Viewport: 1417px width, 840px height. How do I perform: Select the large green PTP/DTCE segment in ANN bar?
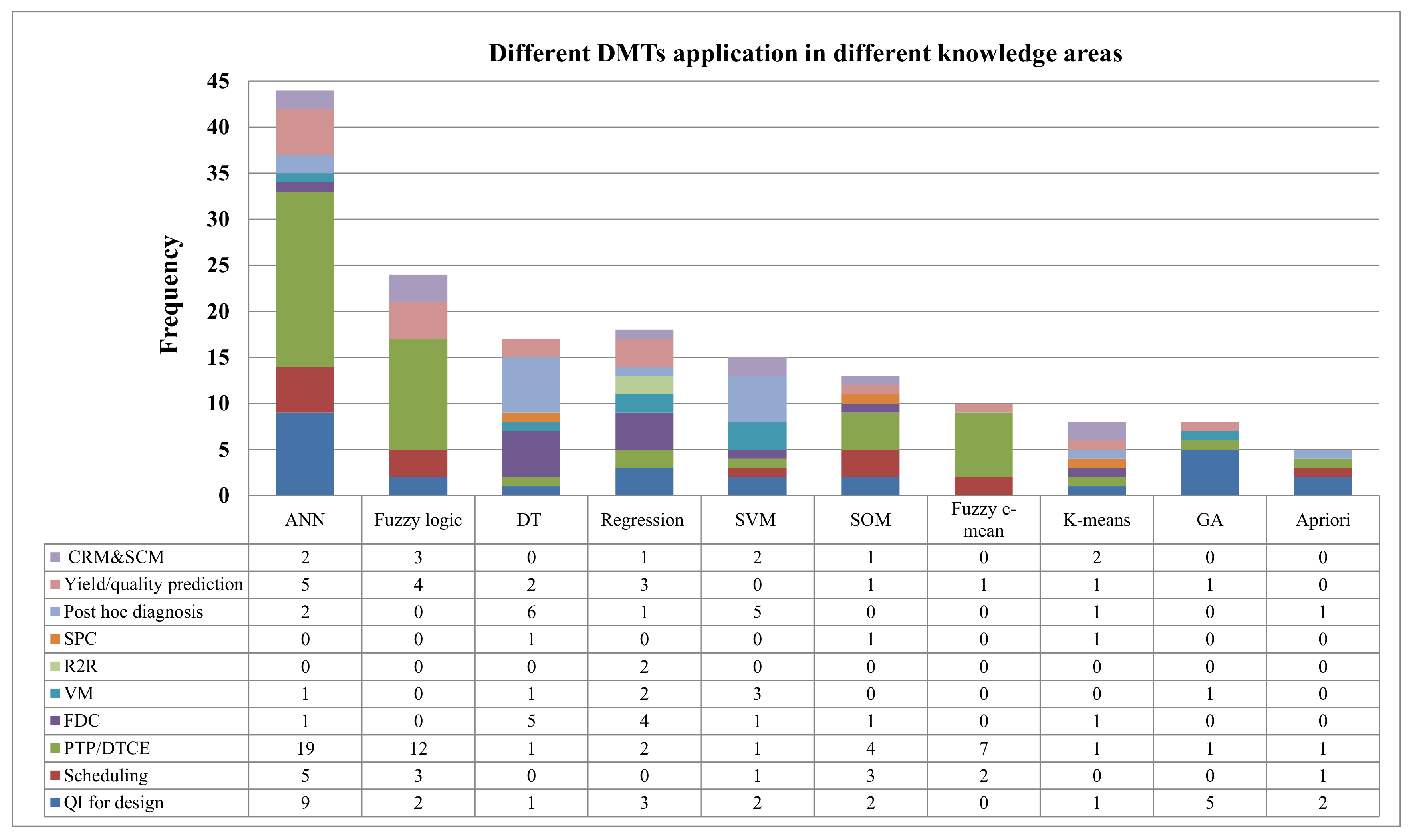pyautogui.click(x=305, y=279)
